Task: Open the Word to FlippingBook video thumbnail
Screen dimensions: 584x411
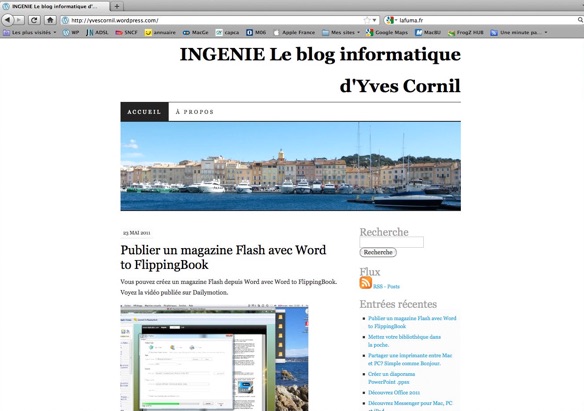Action: tap(214, 358)
